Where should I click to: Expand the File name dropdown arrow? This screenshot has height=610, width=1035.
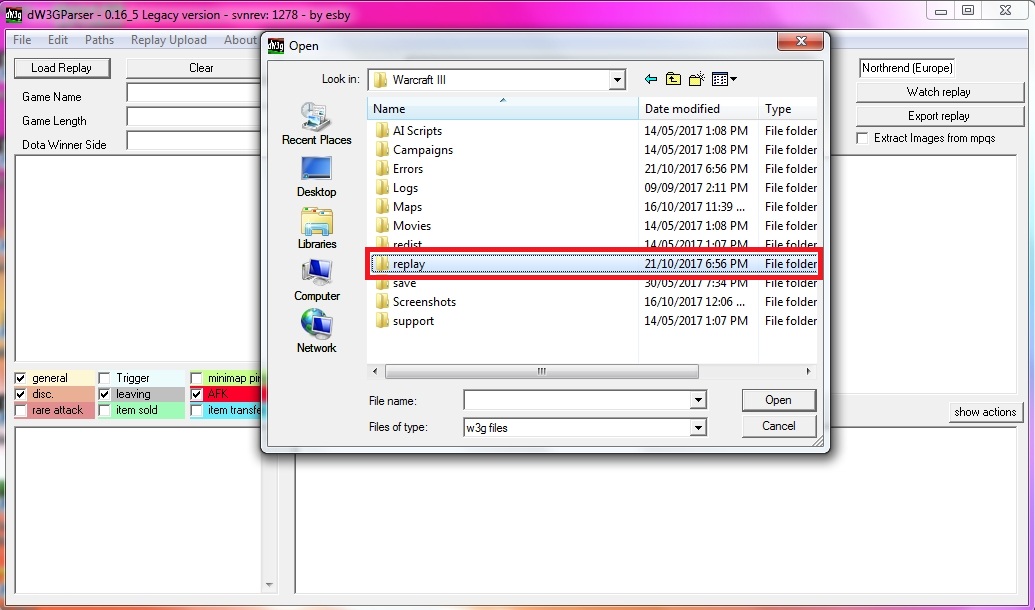[698, 400]
